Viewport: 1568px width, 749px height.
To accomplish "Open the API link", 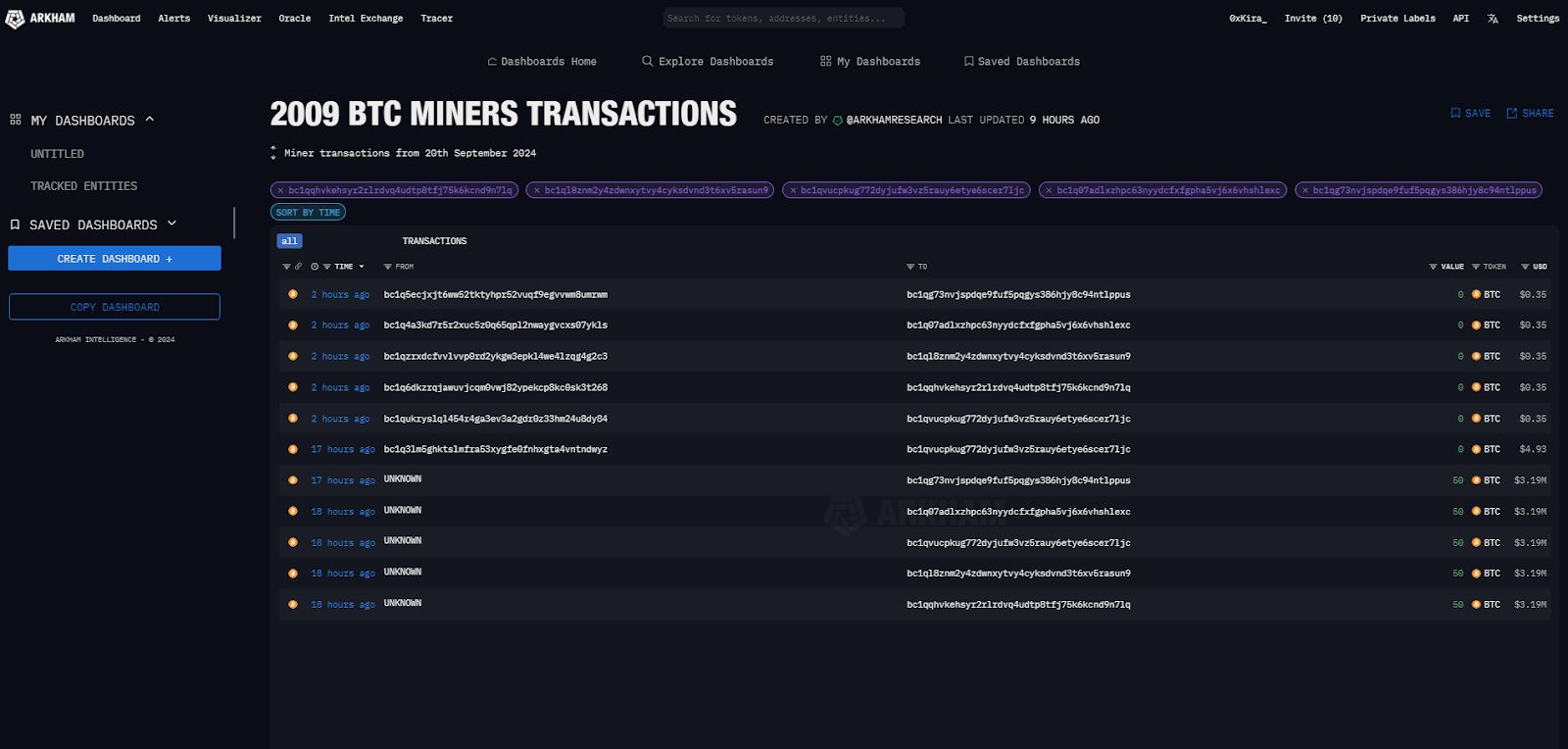I will (1460, 19).
